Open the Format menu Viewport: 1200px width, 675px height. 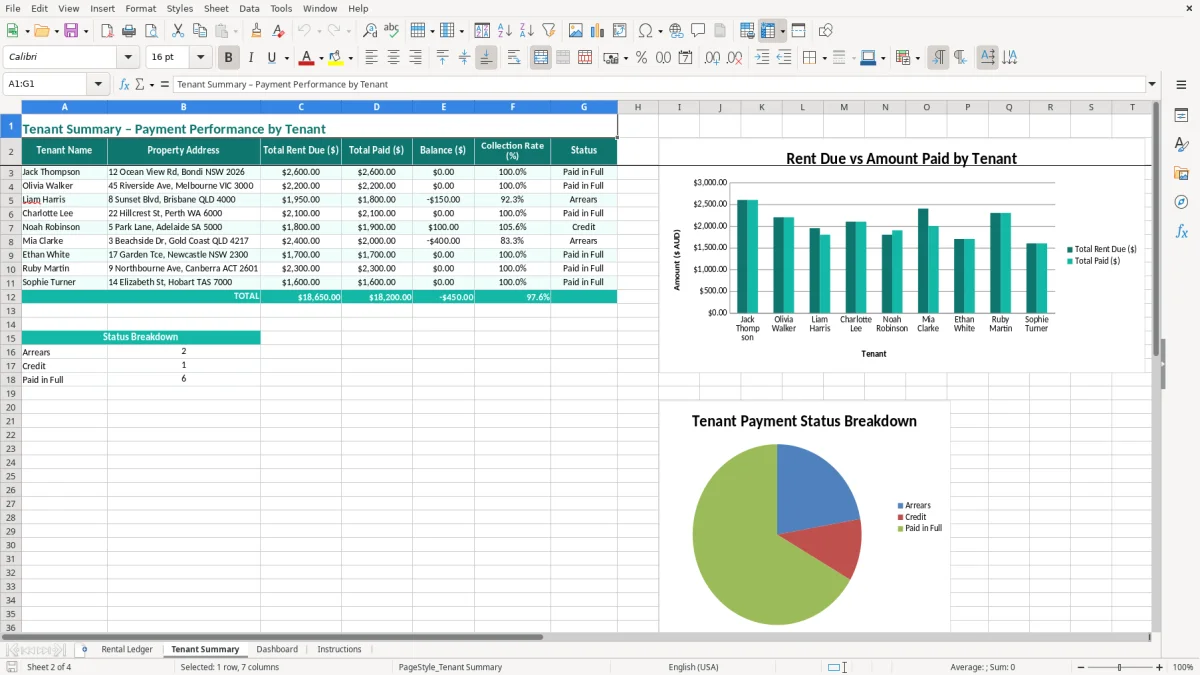(140, 8)
